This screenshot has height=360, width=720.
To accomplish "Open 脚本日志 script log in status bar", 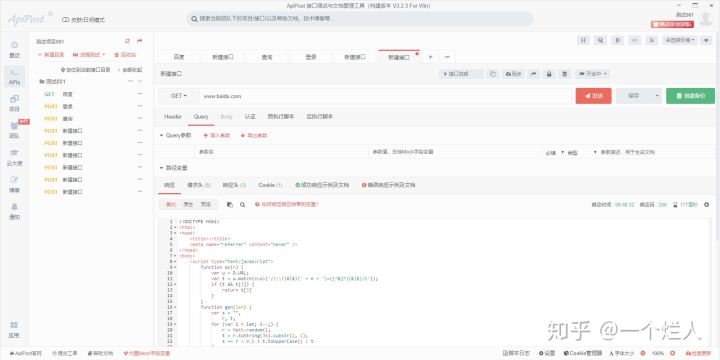I will pos(516,353).
